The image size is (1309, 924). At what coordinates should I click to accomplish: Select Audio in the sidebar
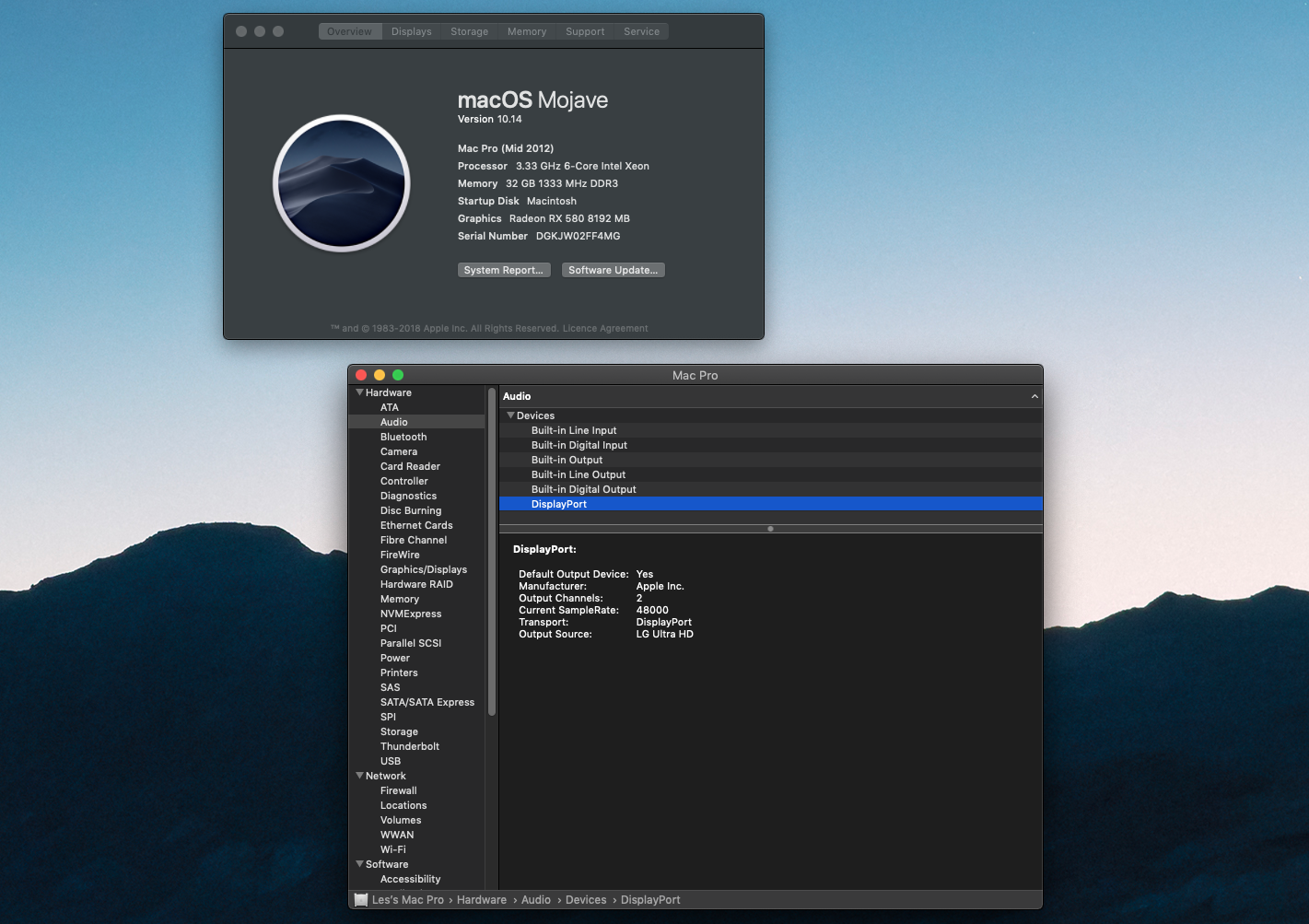(x=416, y=422)
